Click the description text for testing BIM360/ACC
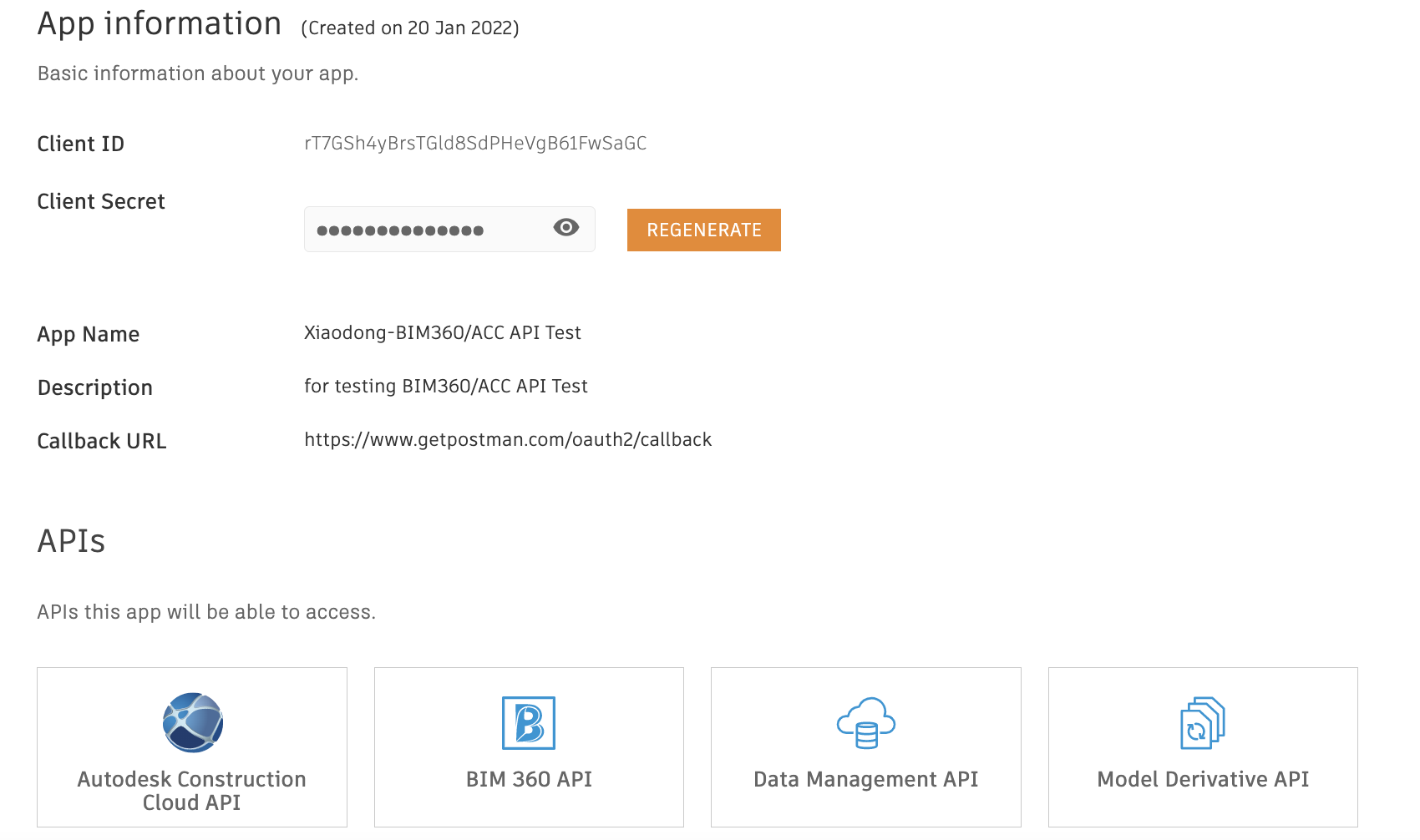Screen dimensions: 1420x840 (x=446, y=387)
